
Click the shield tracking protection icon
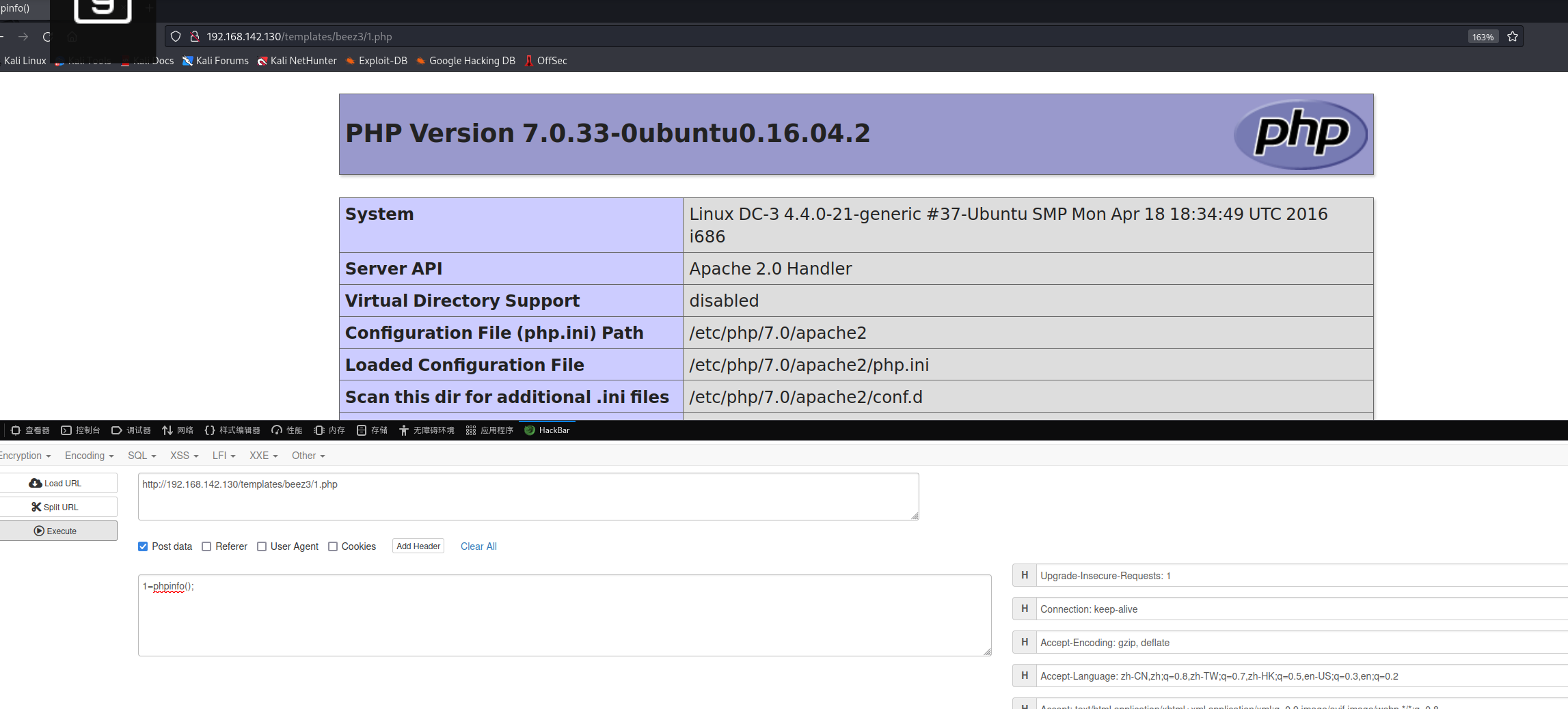(x=176, y=37)
